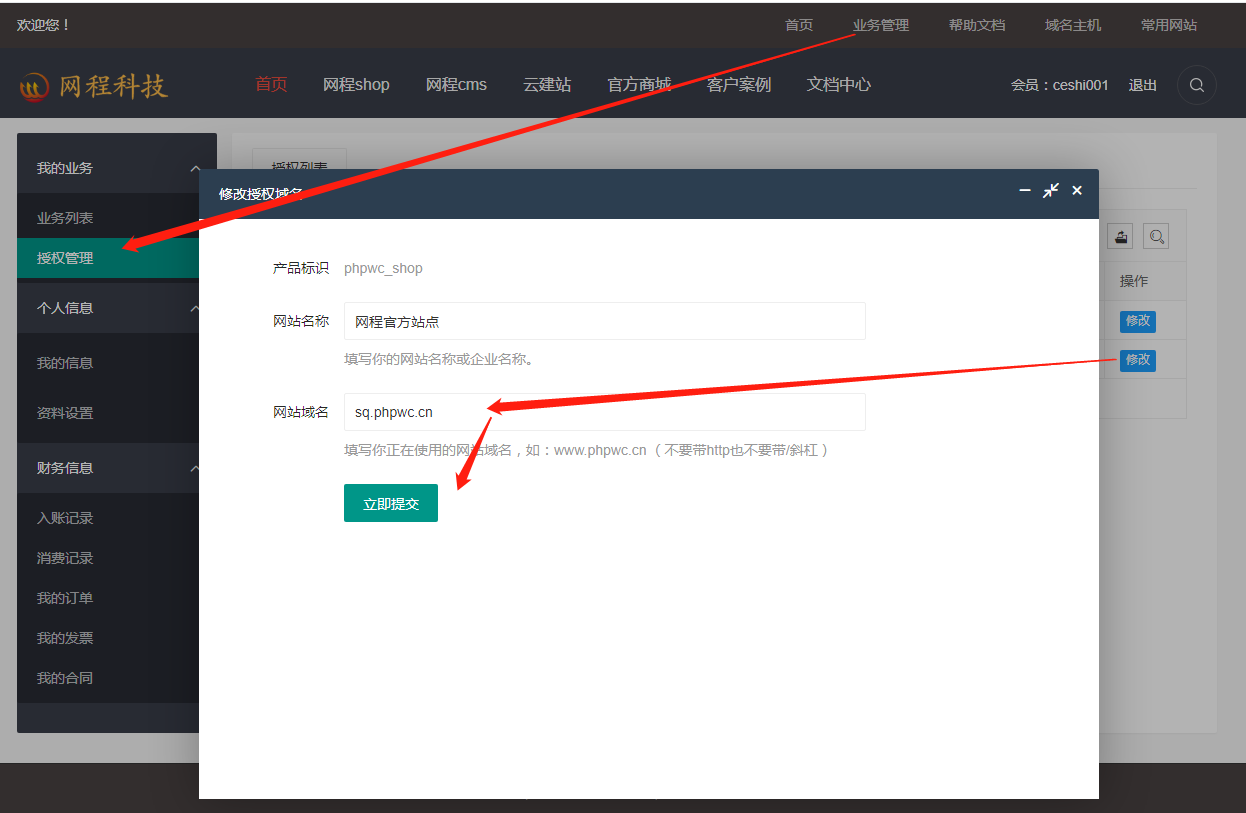Open 我的订单 in the sidebar
Image resolution: width=1246 pixels, height=813 pixels.
[x=65, y=598]
